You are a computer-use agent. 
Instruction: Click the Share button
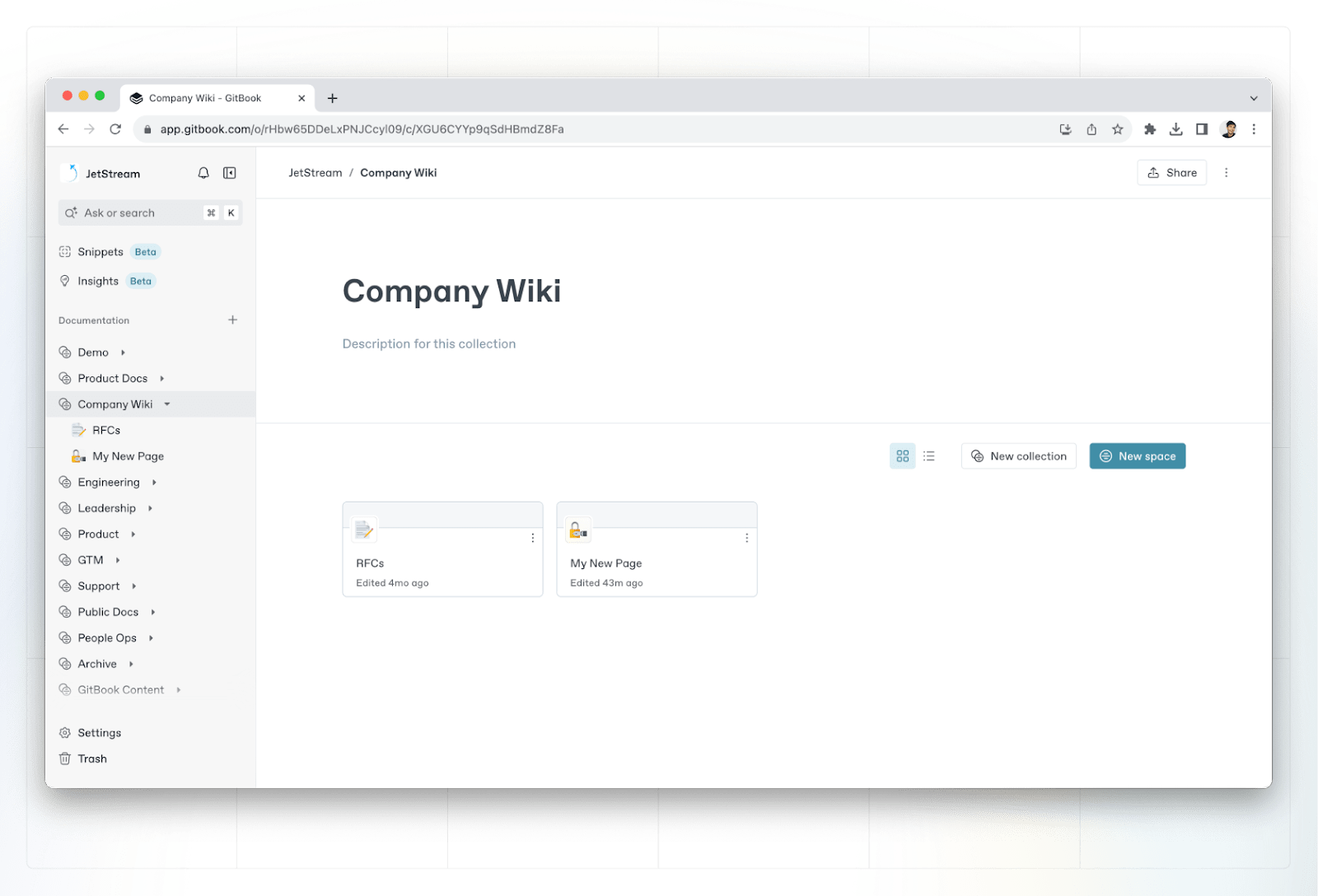point(1172,173)
